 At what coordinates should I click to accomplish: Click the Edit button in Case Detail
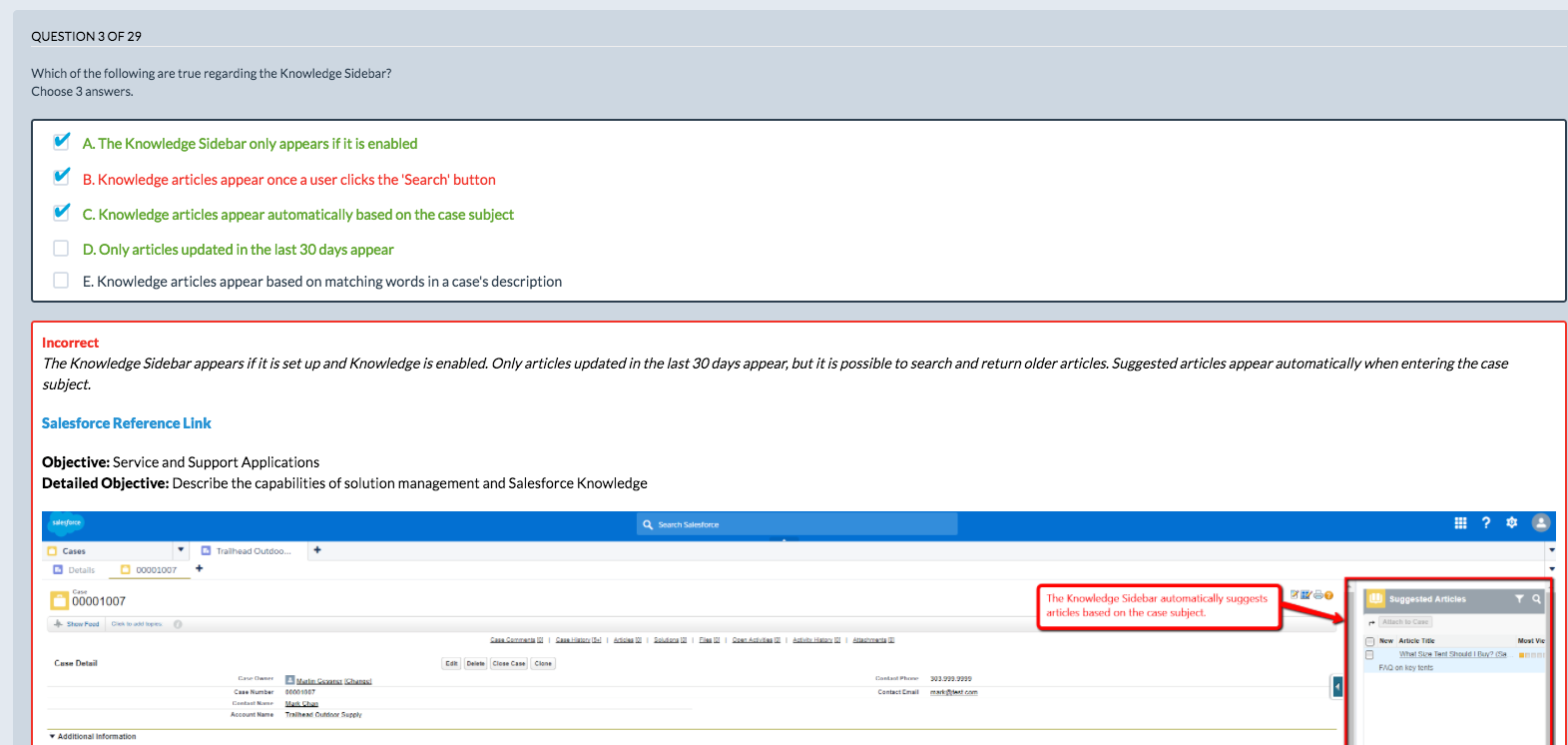click(x=451, y=663)
